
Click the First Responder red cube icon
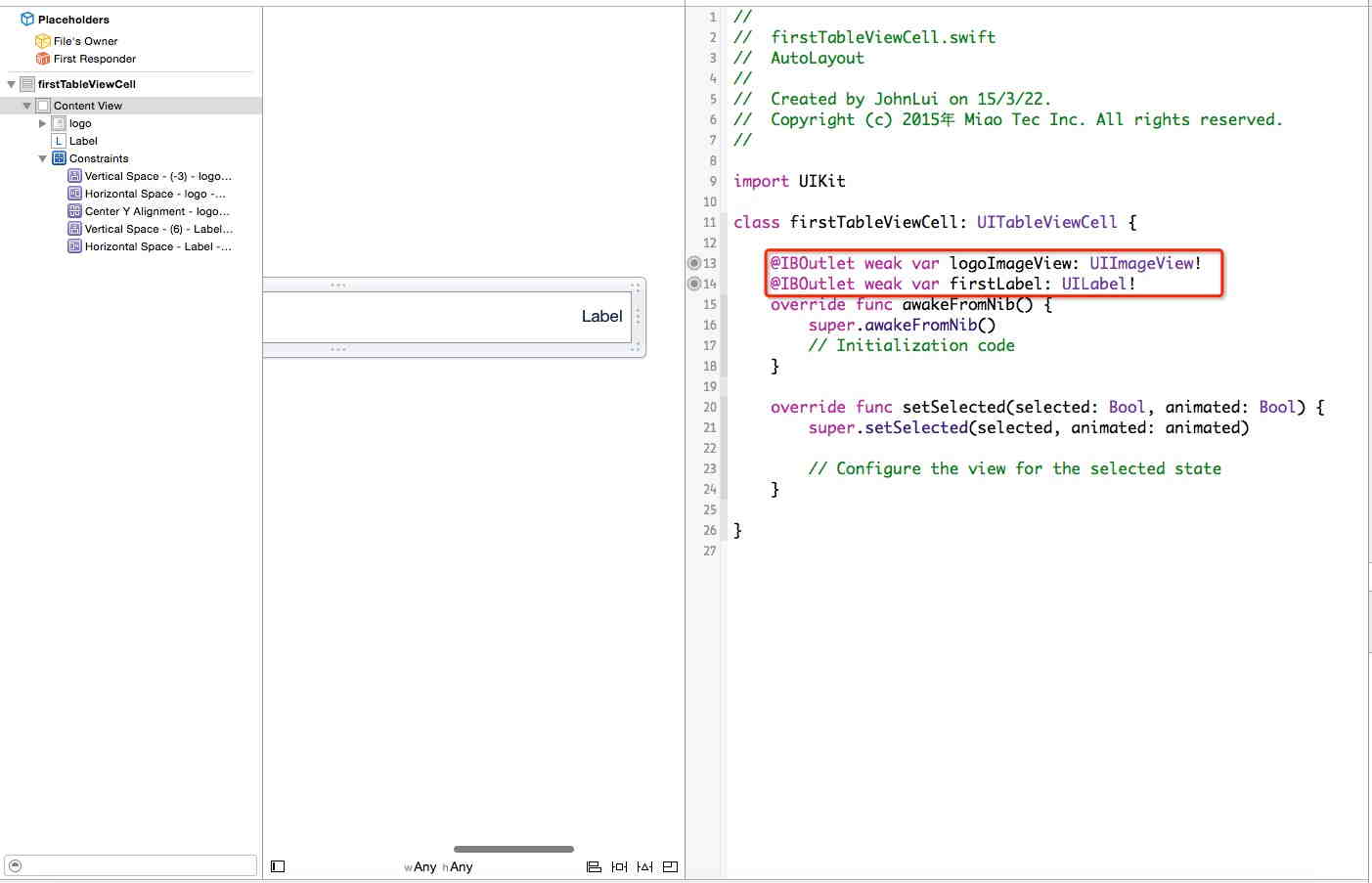tap(43, 59)
